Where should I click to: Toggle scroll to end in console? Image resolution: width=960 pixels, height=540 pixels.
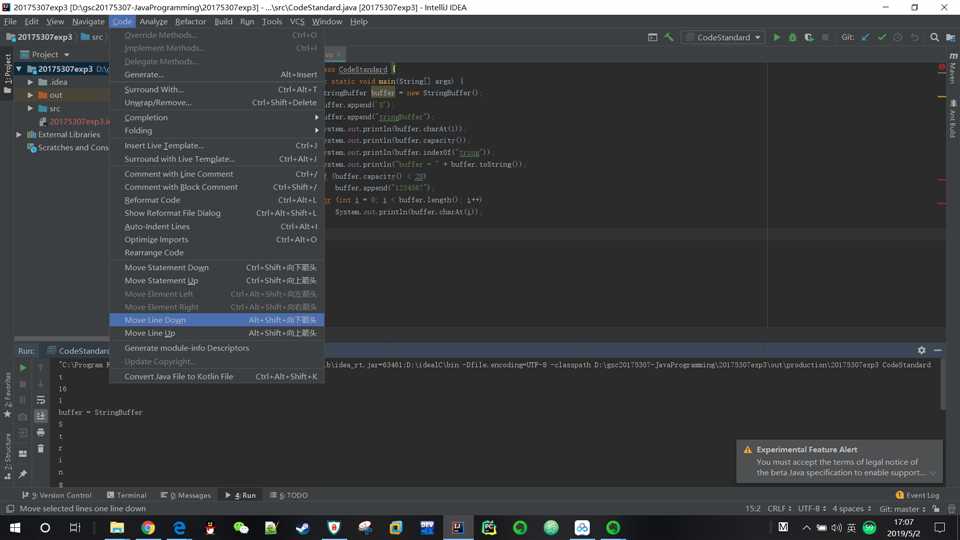tap(40, 416)
